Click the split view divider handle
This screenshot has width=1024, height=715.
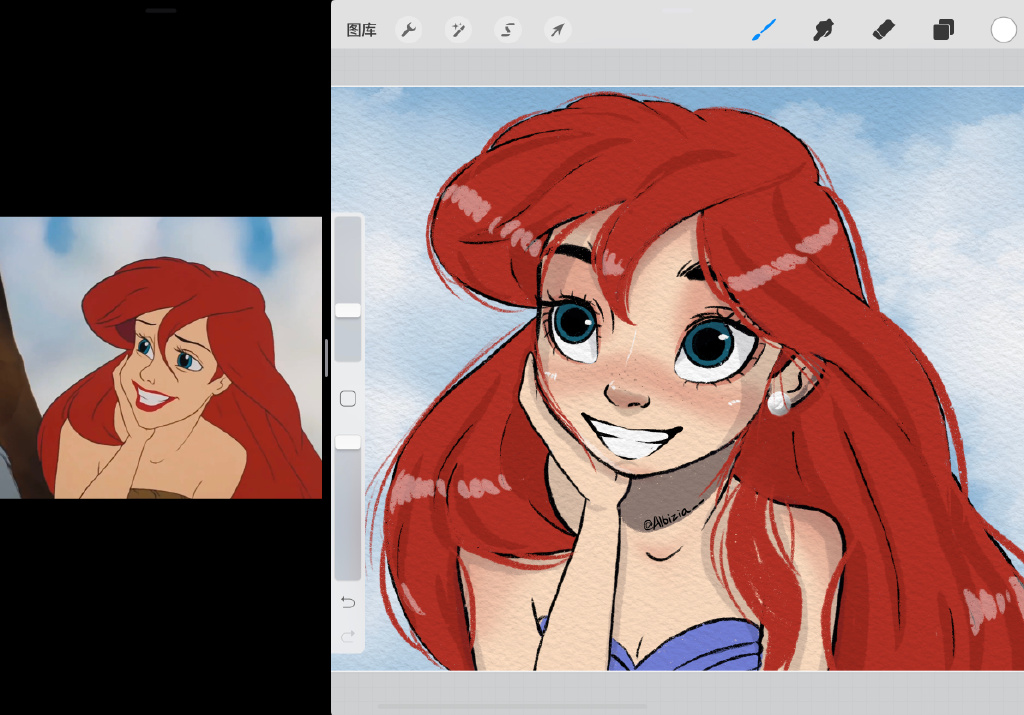click(x=326, y=358)
